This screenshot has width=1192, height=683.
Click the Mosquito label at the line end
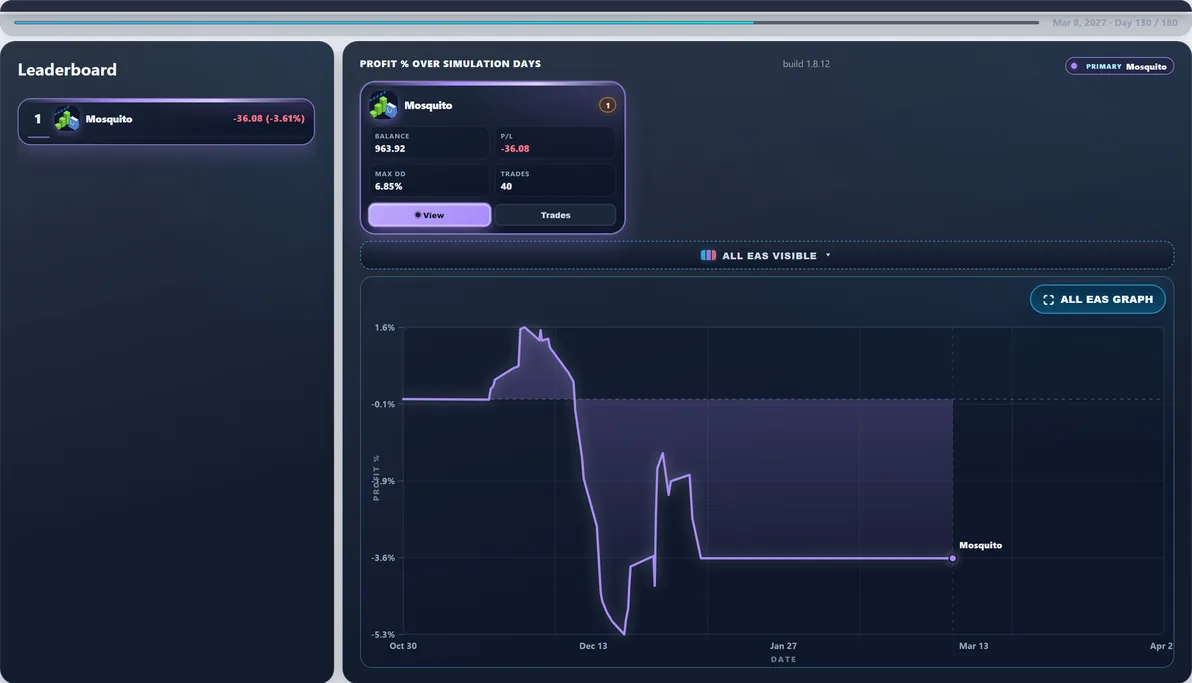980,545
